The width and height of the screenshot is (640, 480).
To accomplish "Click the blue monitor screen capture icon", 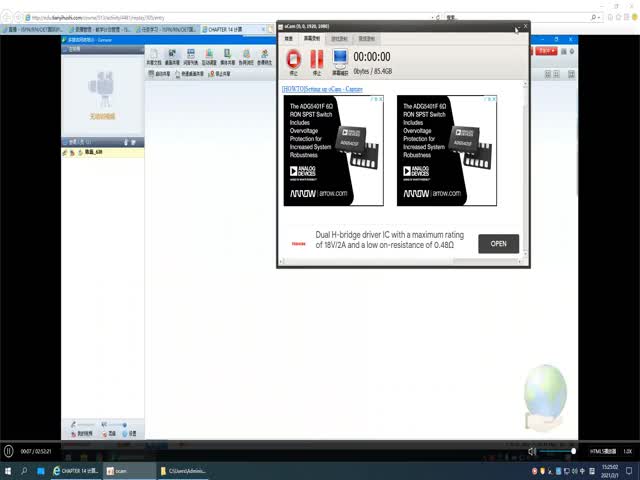I will pos(340,61).
